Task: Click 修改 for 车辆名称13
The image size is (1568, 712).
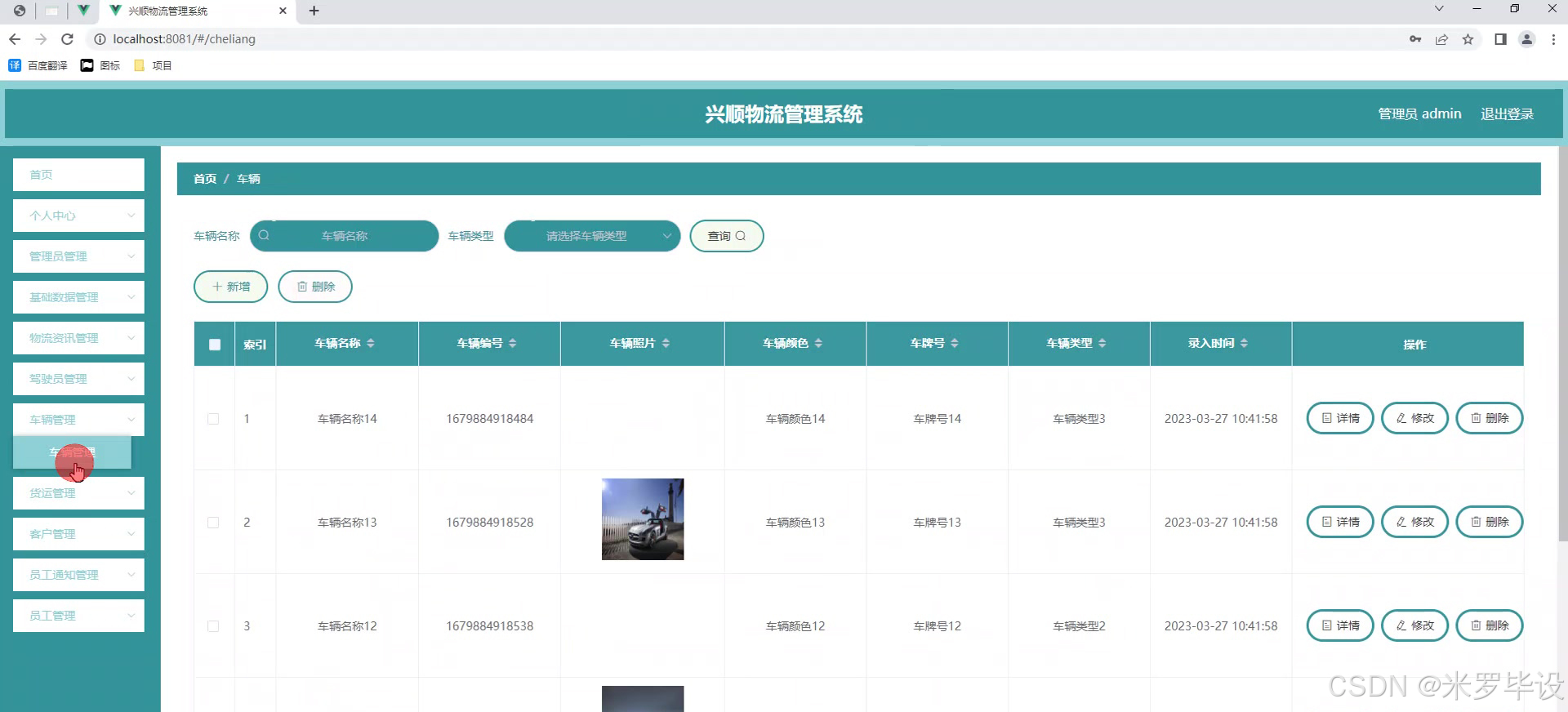Action: [1414, 522]
